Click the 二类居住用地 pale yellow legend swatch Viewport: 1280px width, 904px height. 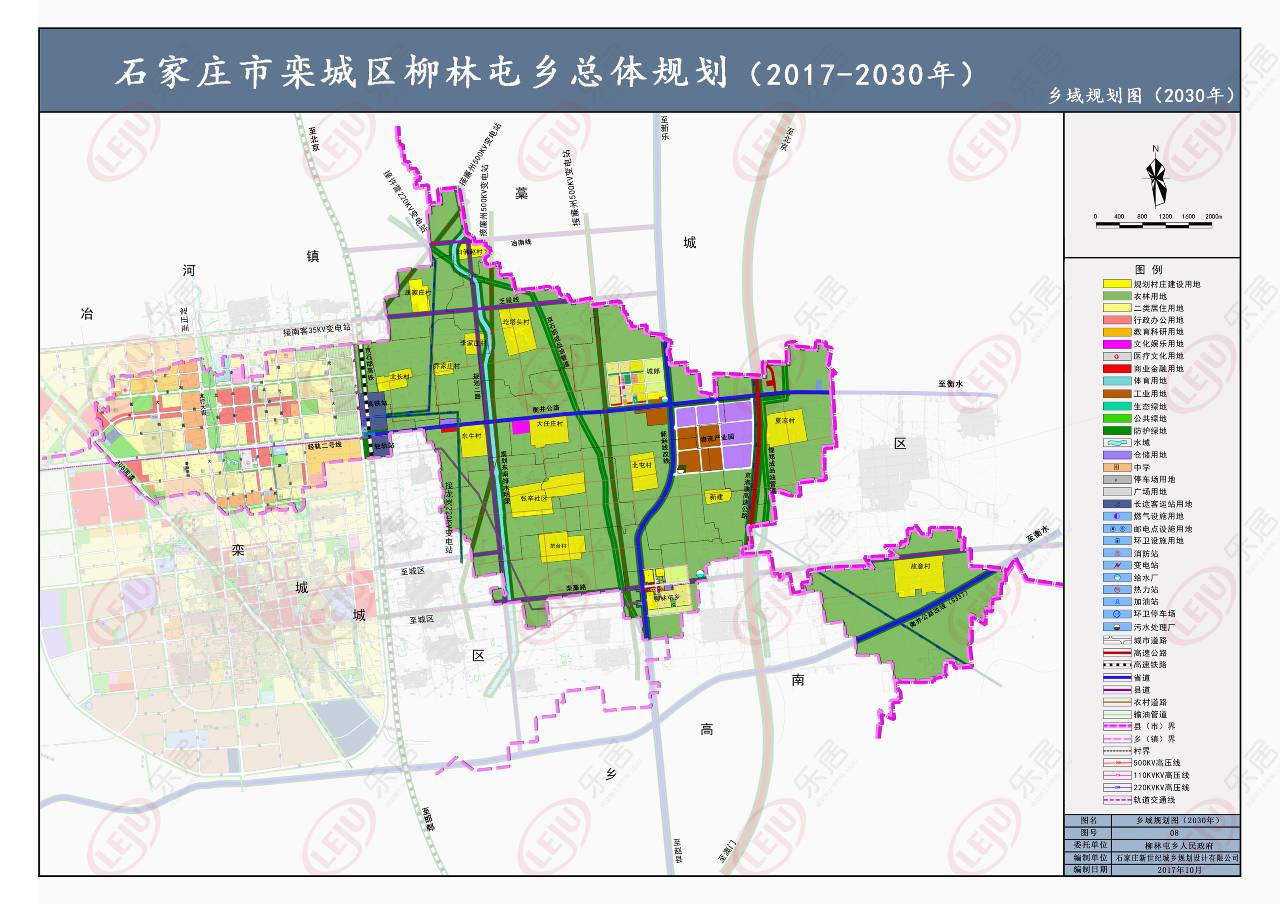click(1117, 308)
